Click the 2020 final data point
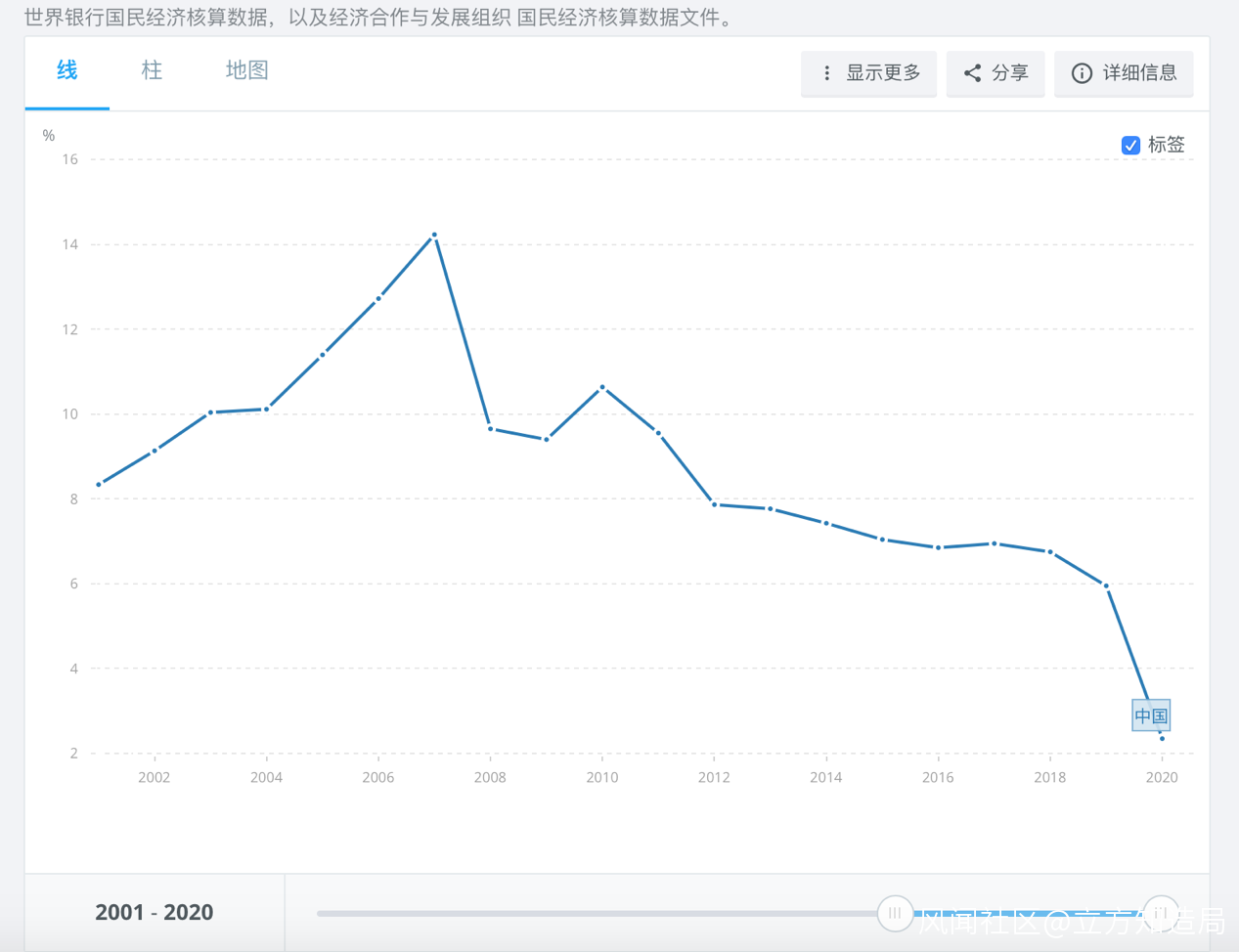1239x952 pixels. coord(1162,738)
